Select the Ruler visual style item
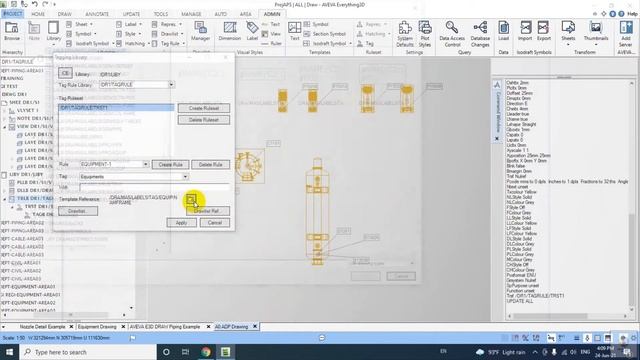 272,43
